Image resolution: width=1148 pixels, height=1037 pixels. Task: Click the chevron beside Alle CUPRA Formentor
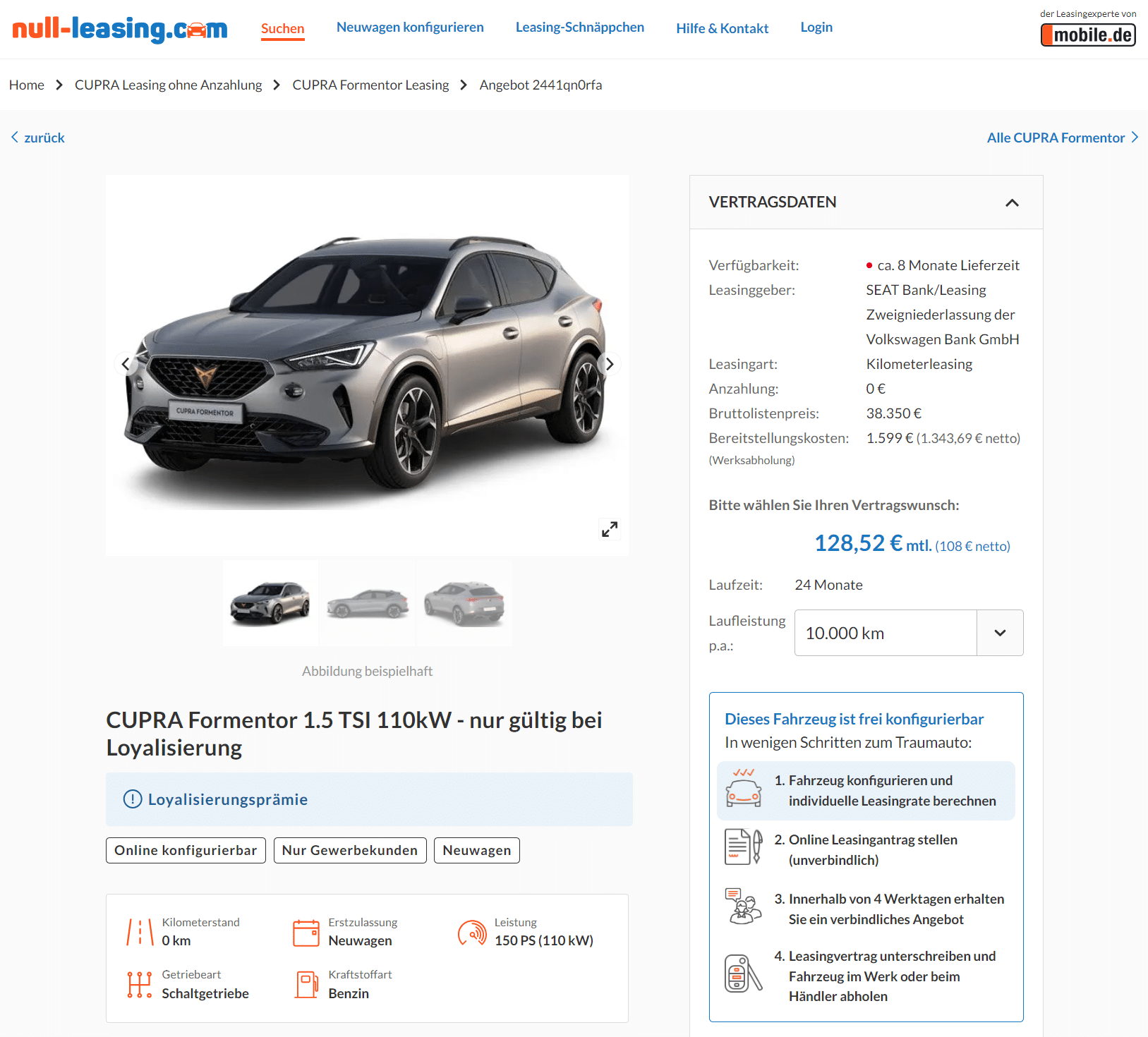pos(1135,138)
